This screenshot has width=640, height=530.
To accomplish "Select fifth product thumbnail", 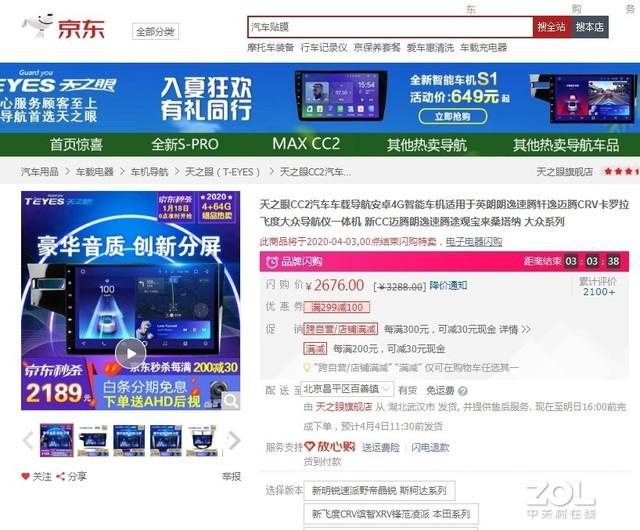I will tap(202, 440).
